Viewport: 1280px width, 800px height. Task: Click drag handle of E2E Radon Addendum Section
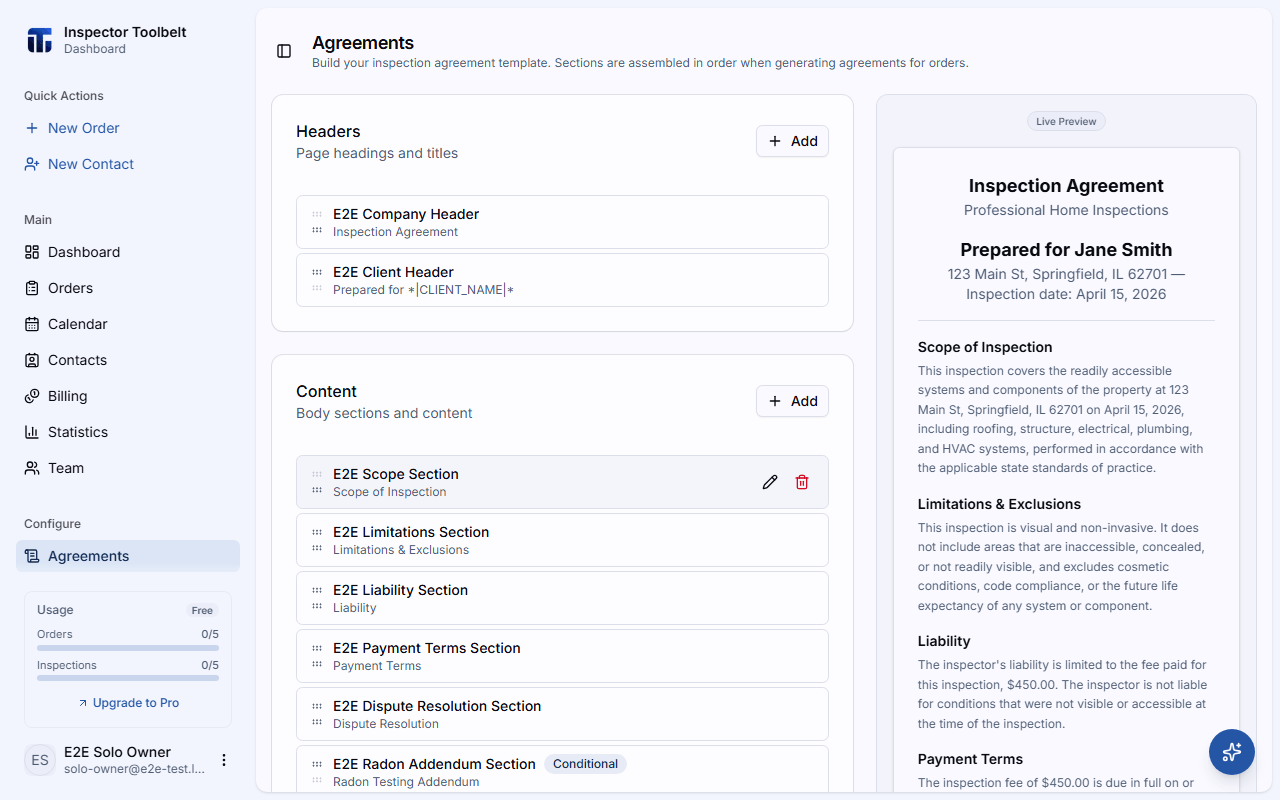tap(317, 772)
